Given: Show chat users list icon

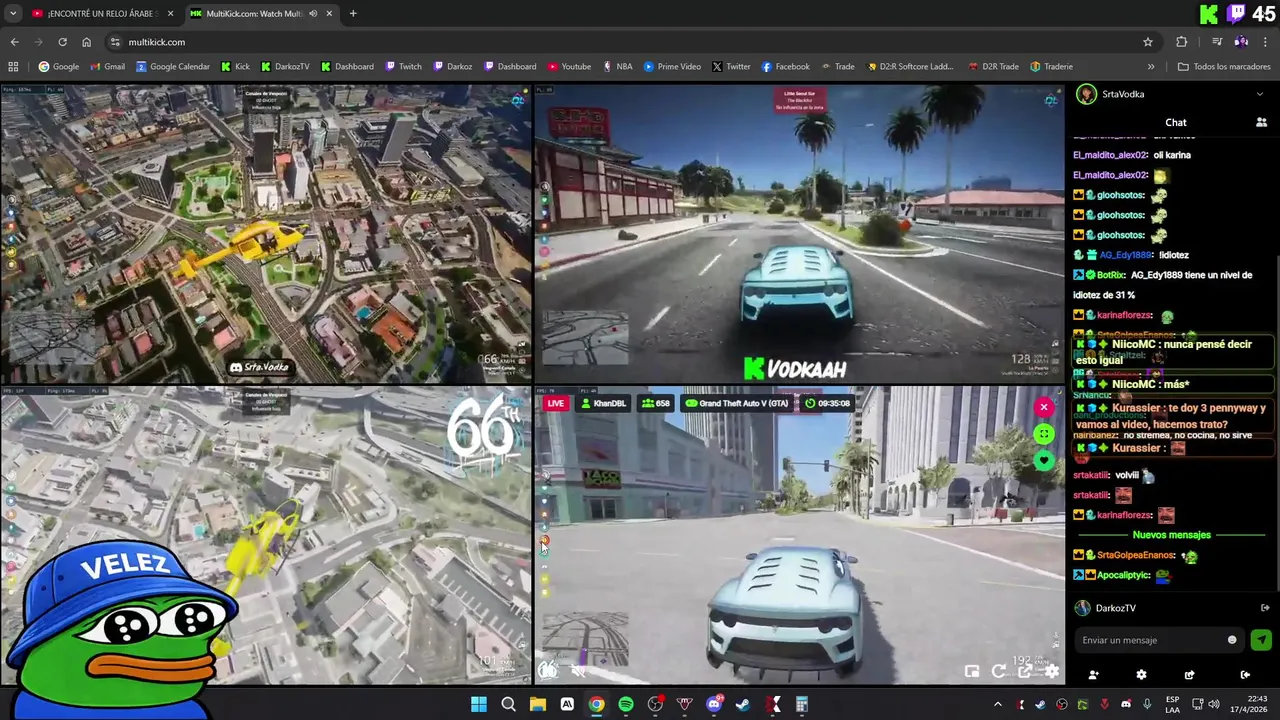Looking at the screenshot, I should pyautogui.click(x=1261, y=122).
